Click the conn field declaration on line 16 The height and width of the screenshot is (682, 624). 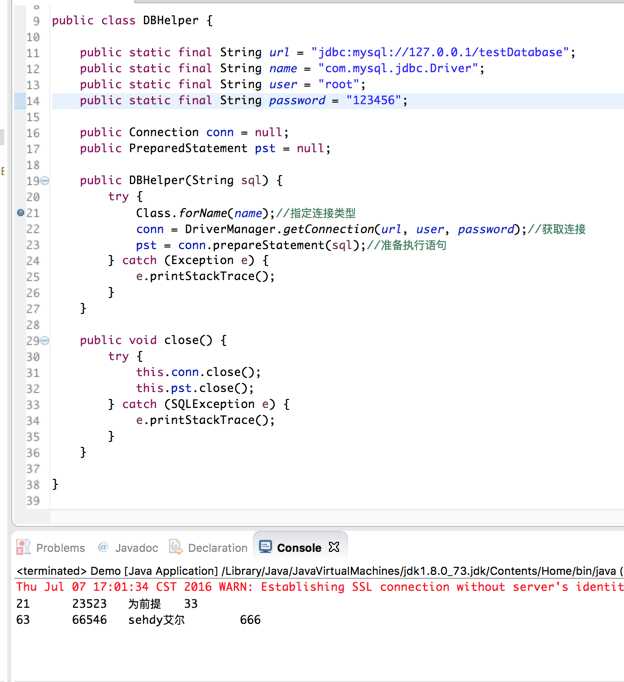pos(220,132)
